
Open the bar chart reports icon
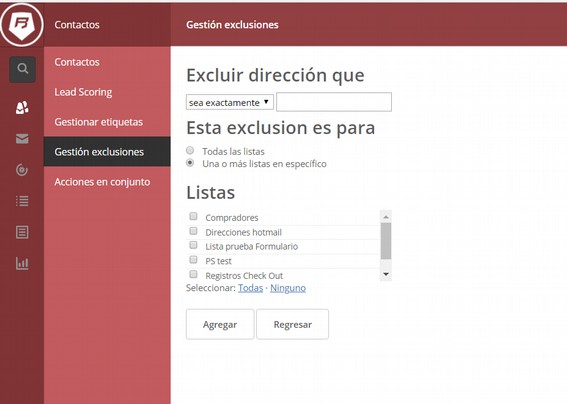point(22,263)
